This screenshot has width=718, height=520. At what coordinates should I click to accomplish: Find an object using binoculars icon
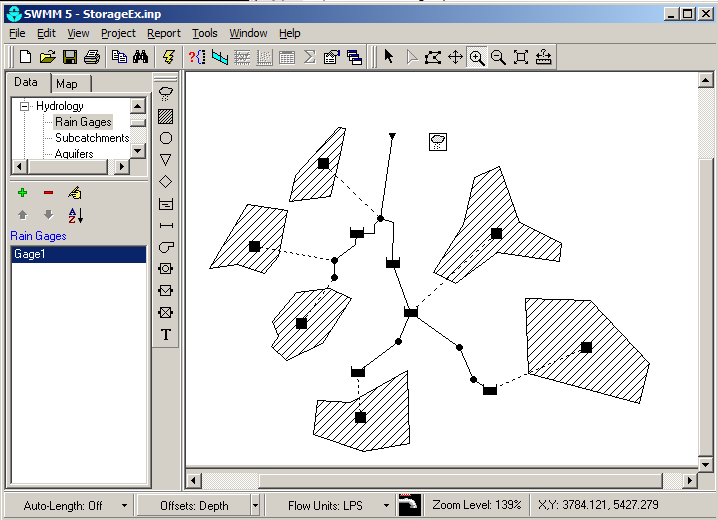tap(141, 57)
